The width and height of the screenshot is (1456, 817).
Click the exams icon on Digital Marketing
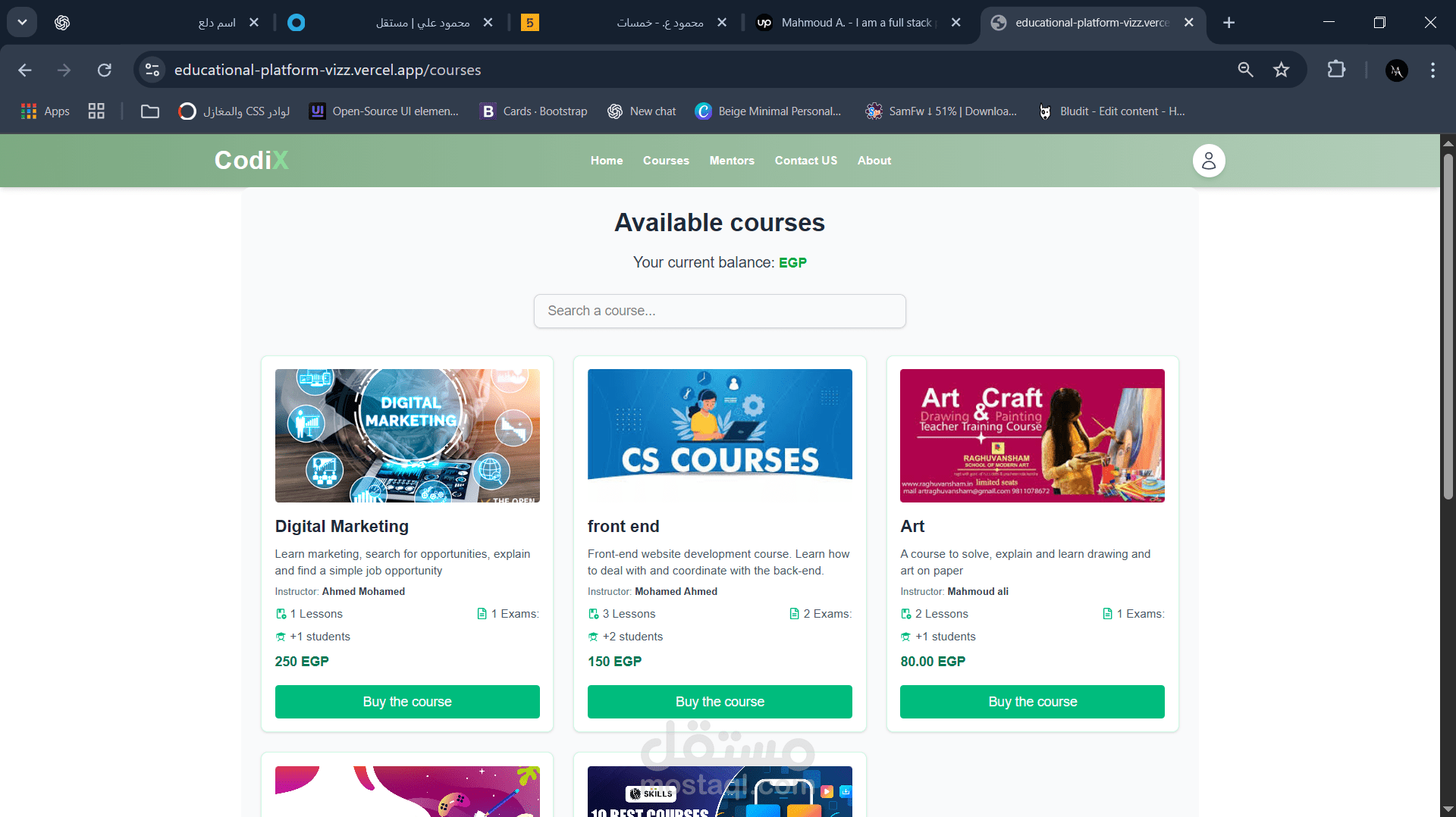482,614
